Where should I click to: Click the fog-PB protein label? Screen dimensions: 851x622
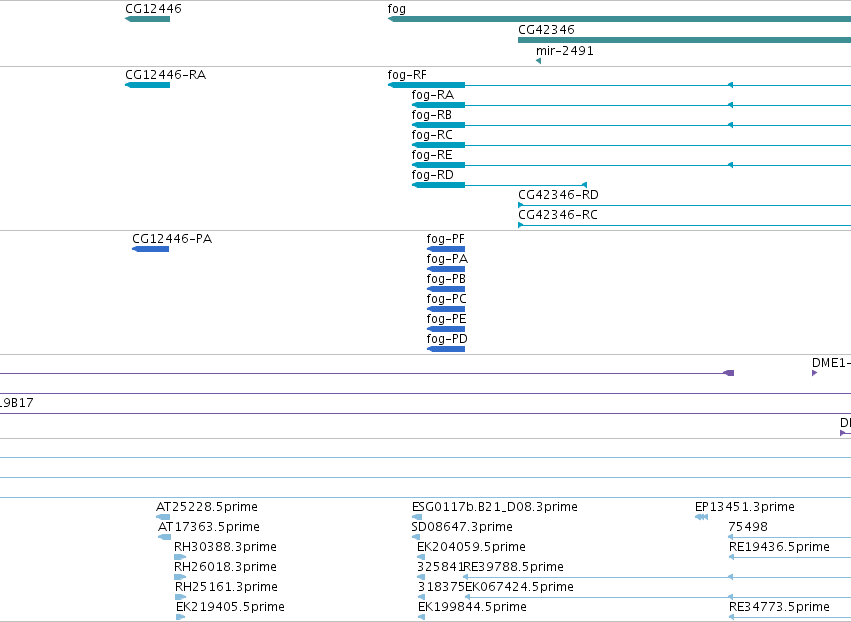(446, 280)
